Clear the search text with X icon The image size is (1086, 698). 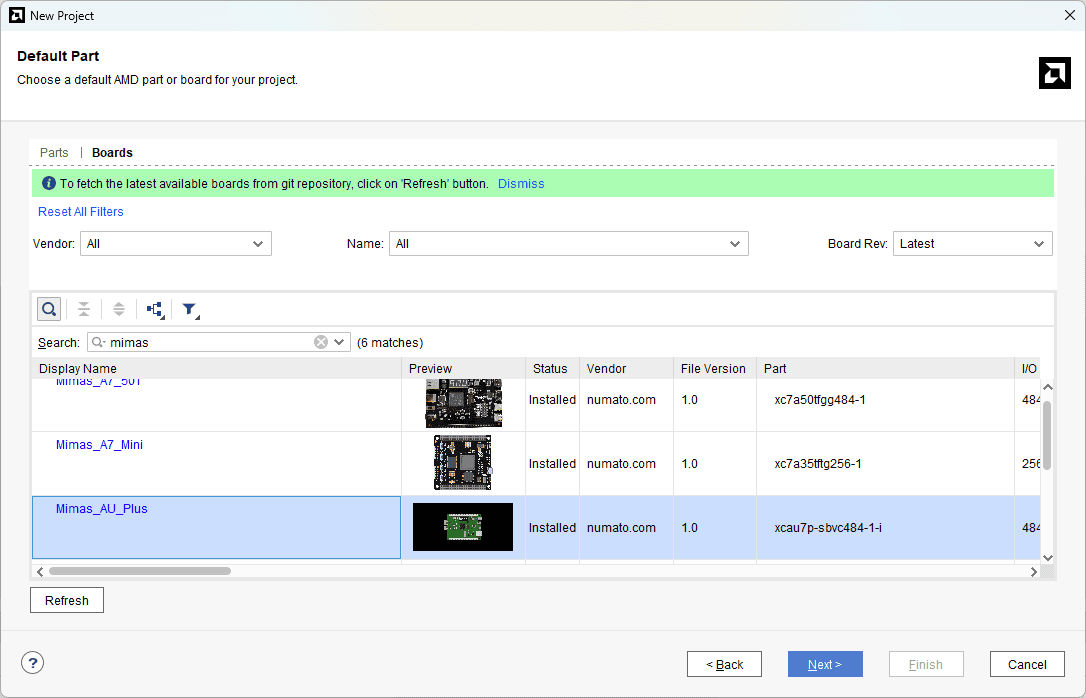coord(321,342)
